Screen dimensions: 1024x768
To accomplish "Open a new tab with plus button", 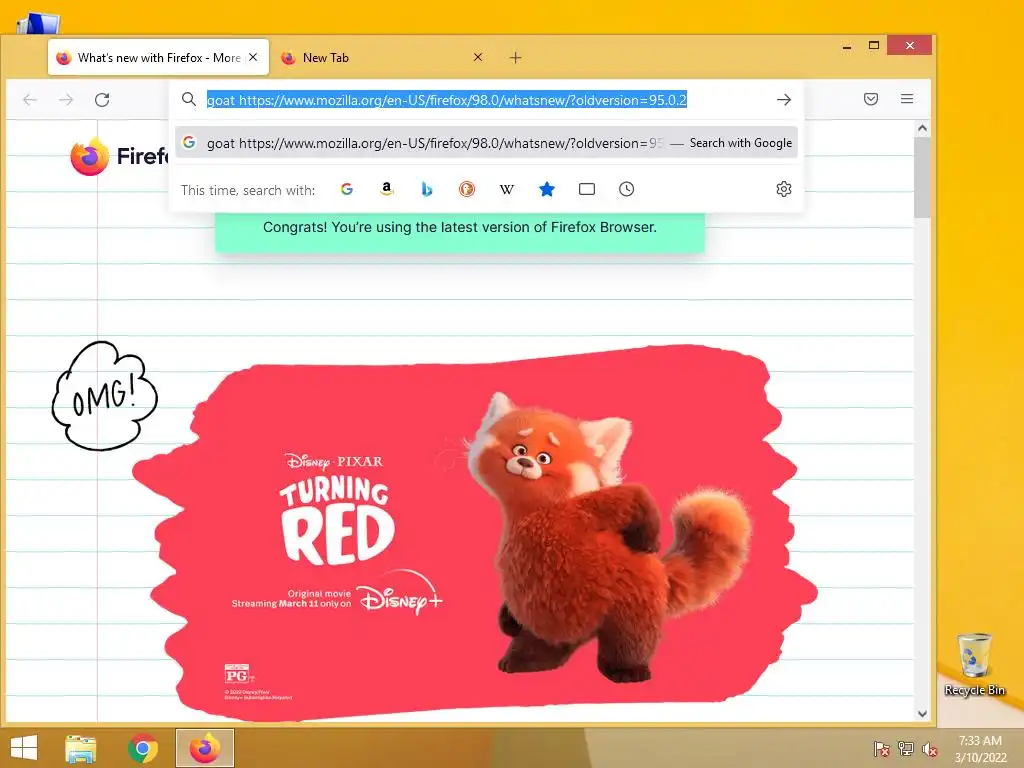I will tap(515, 57).
